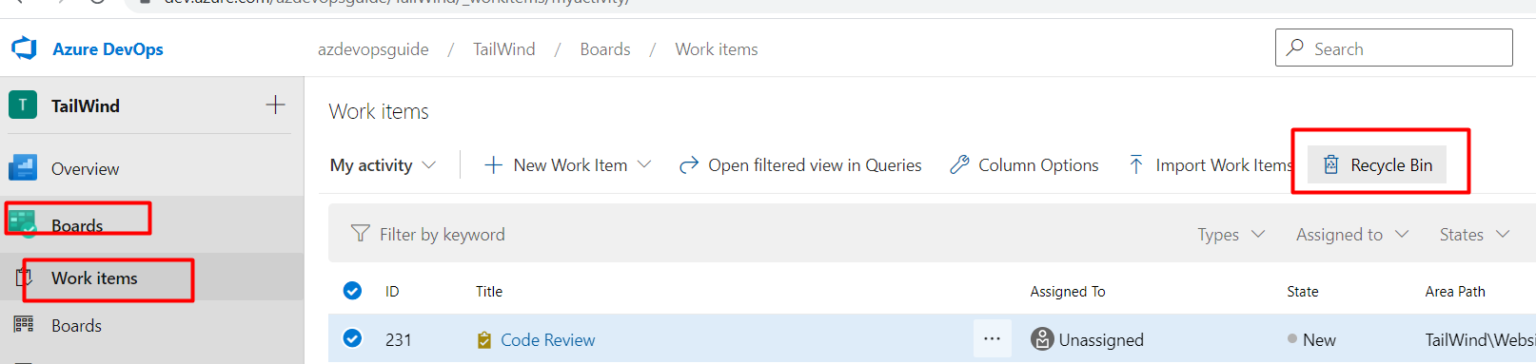This screenshot has height=364, width=1536.
Task: Open the New Work Item dropdown
Action: click(567, 166)
